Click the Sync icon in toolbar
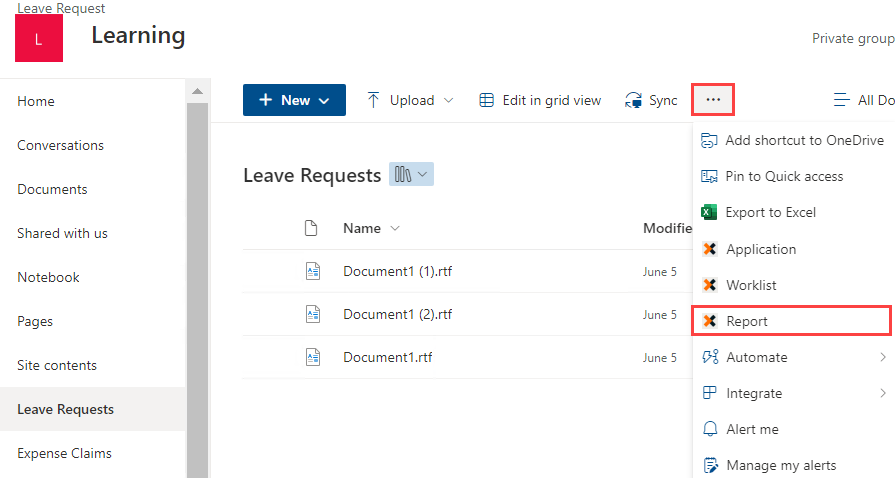The image size is (895, 478). 633,100
